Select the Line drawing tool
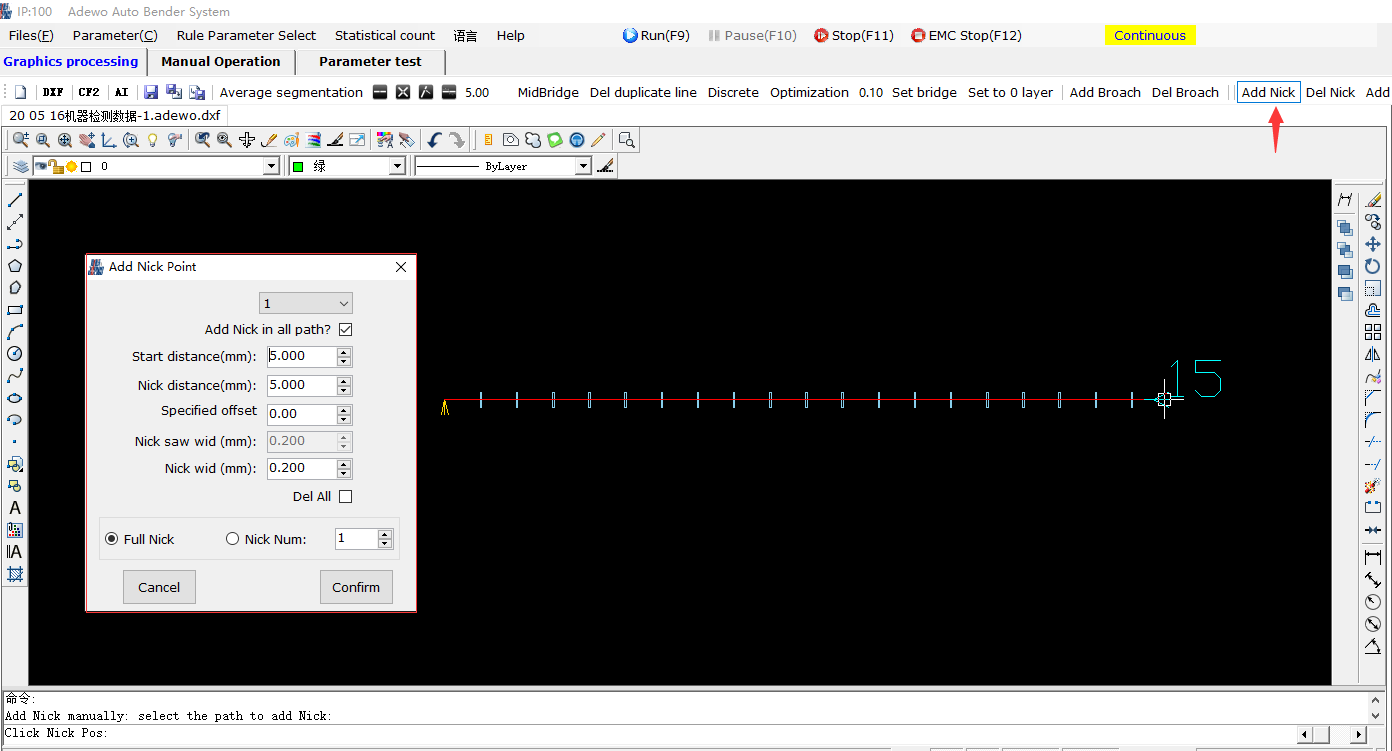 (15, 200)
